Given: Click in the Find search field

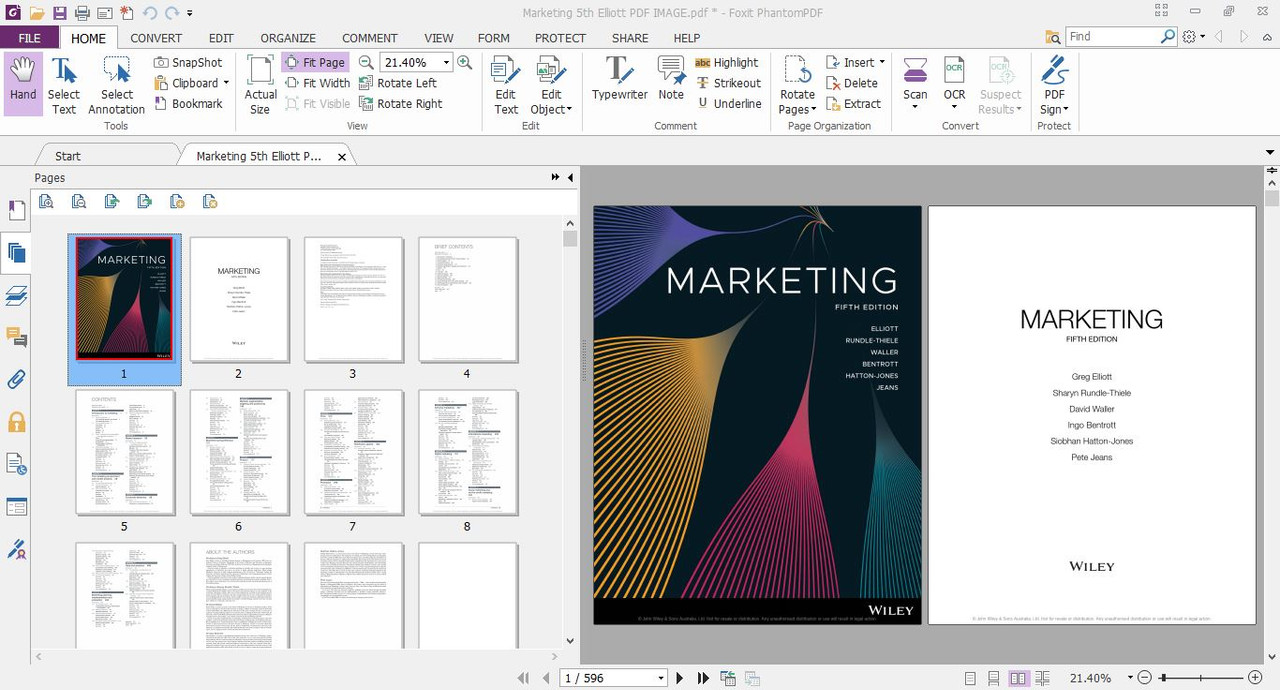Looking at the screenshot, I should pos(1112,36).
